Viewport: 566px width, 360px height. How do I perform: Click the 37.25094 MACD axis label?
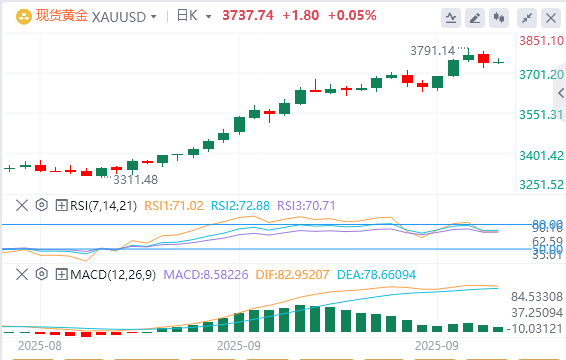click(x=537, y=313)
